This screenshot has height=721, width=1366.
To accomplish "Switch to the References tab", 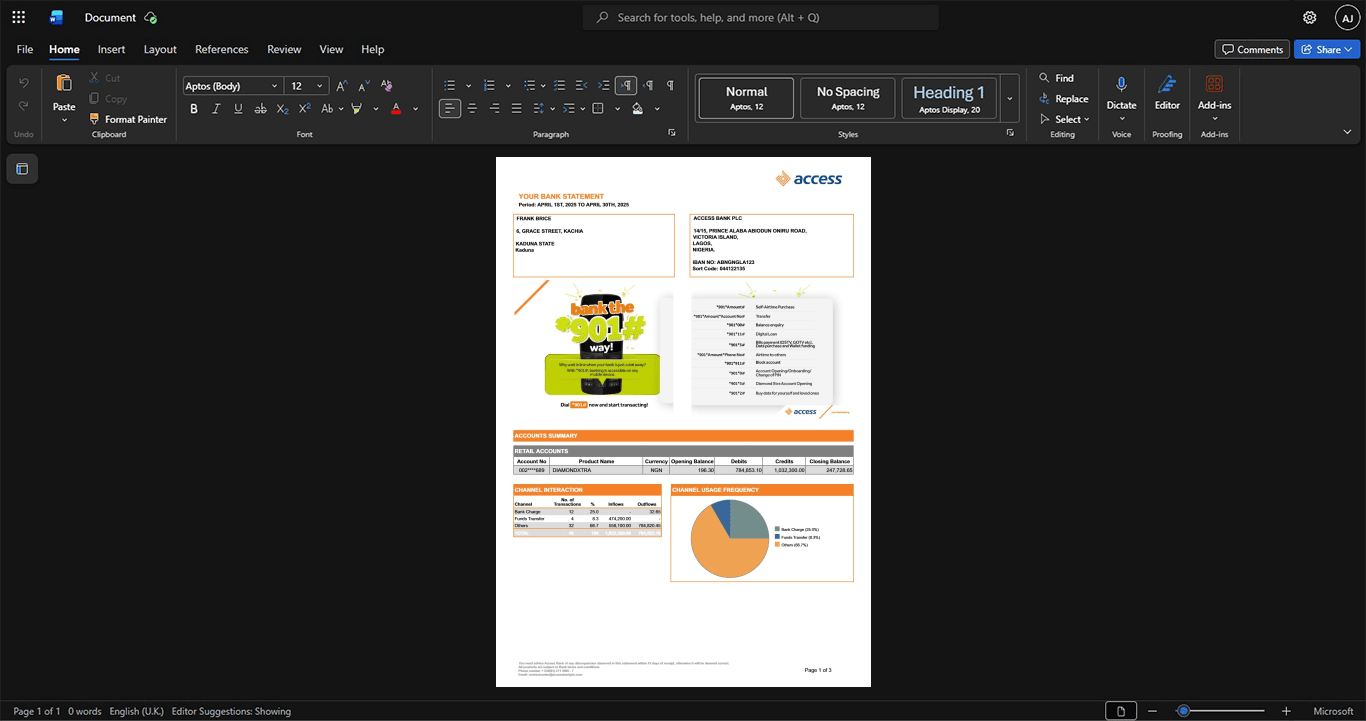I will [221, 49].
